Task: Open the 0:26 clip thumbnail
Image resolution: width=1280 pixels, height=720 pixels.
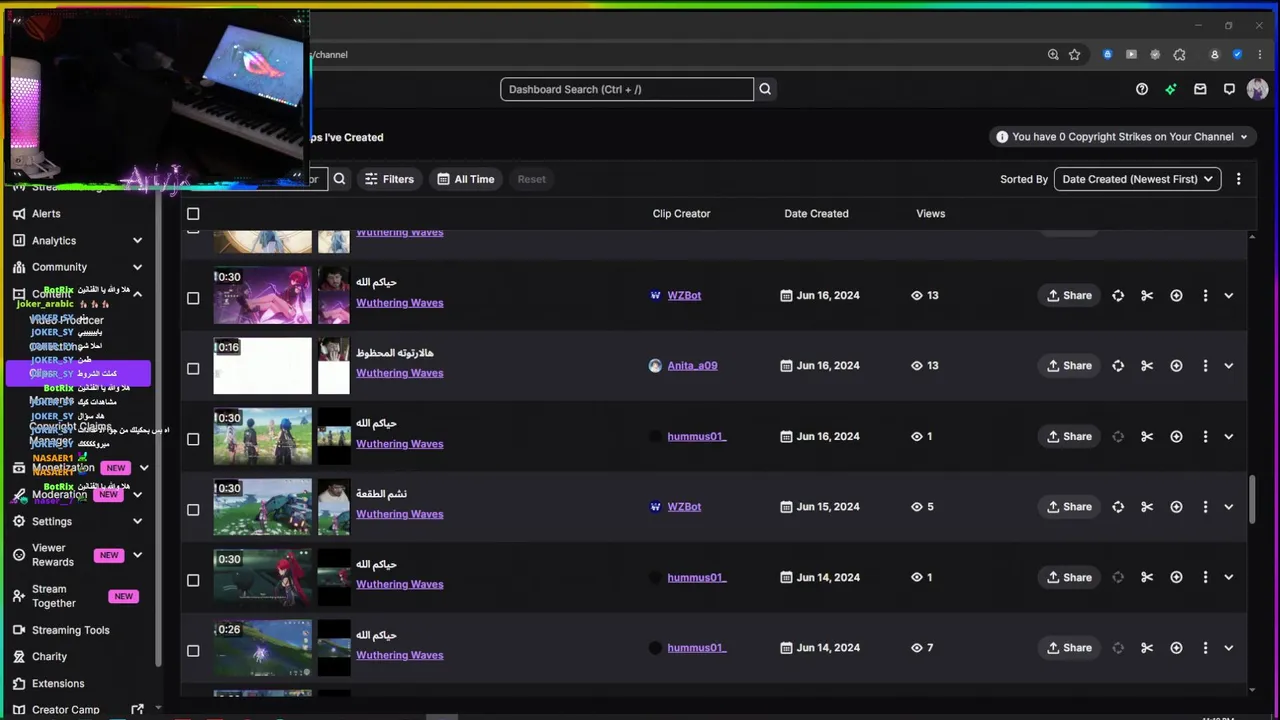Action: coord(263,648)
